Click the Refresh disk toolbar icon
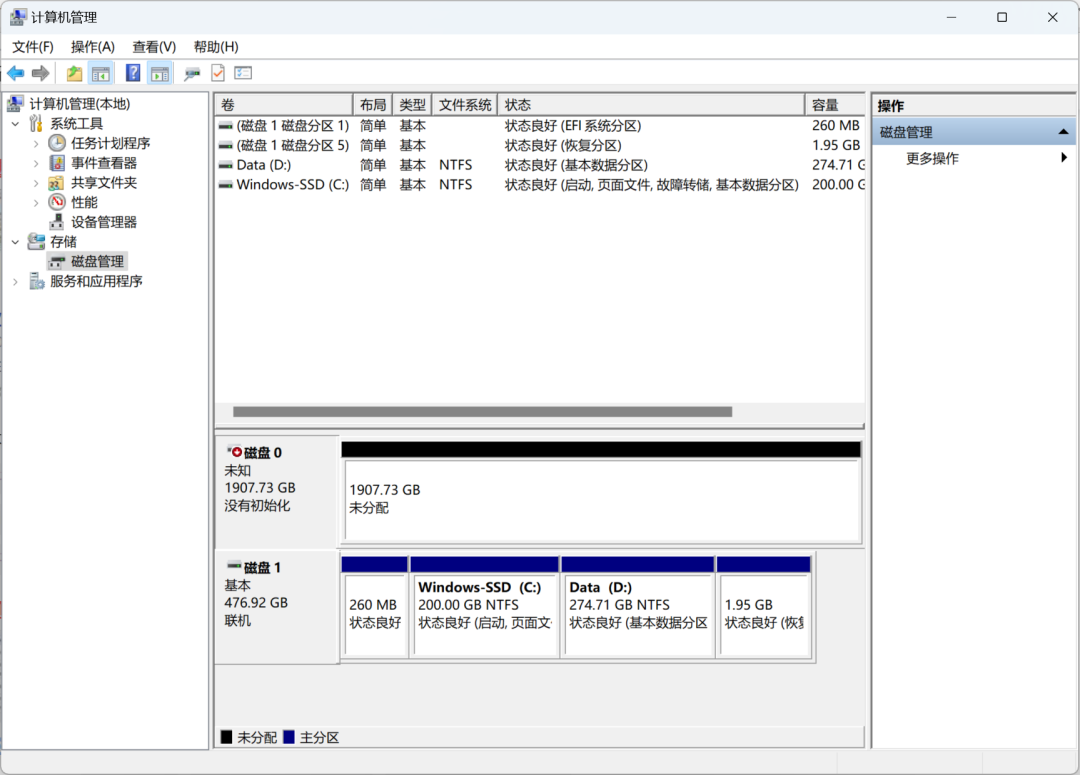This screenshot has height=775, width=1080. pyautogui.click(x=192, y=73)
